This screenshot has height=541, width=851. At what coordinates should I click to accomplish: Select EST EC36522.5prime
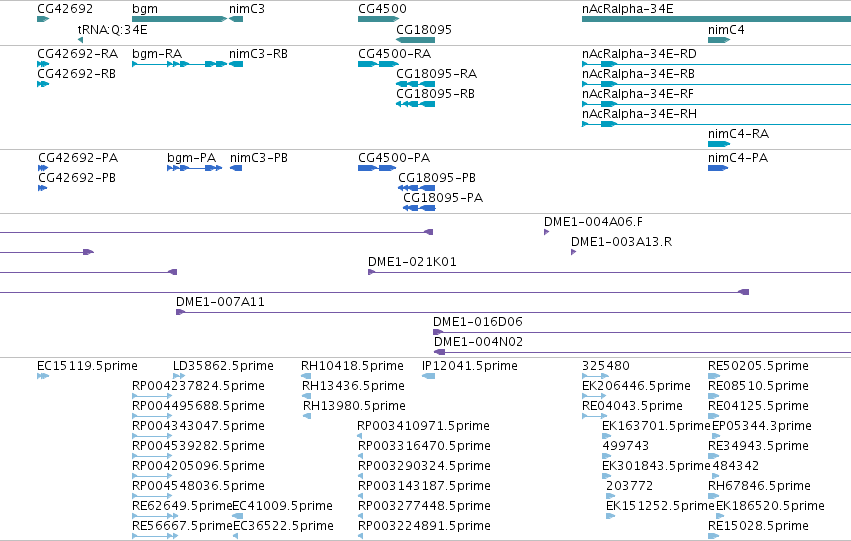pyautogui.click(x=236, y=536)
